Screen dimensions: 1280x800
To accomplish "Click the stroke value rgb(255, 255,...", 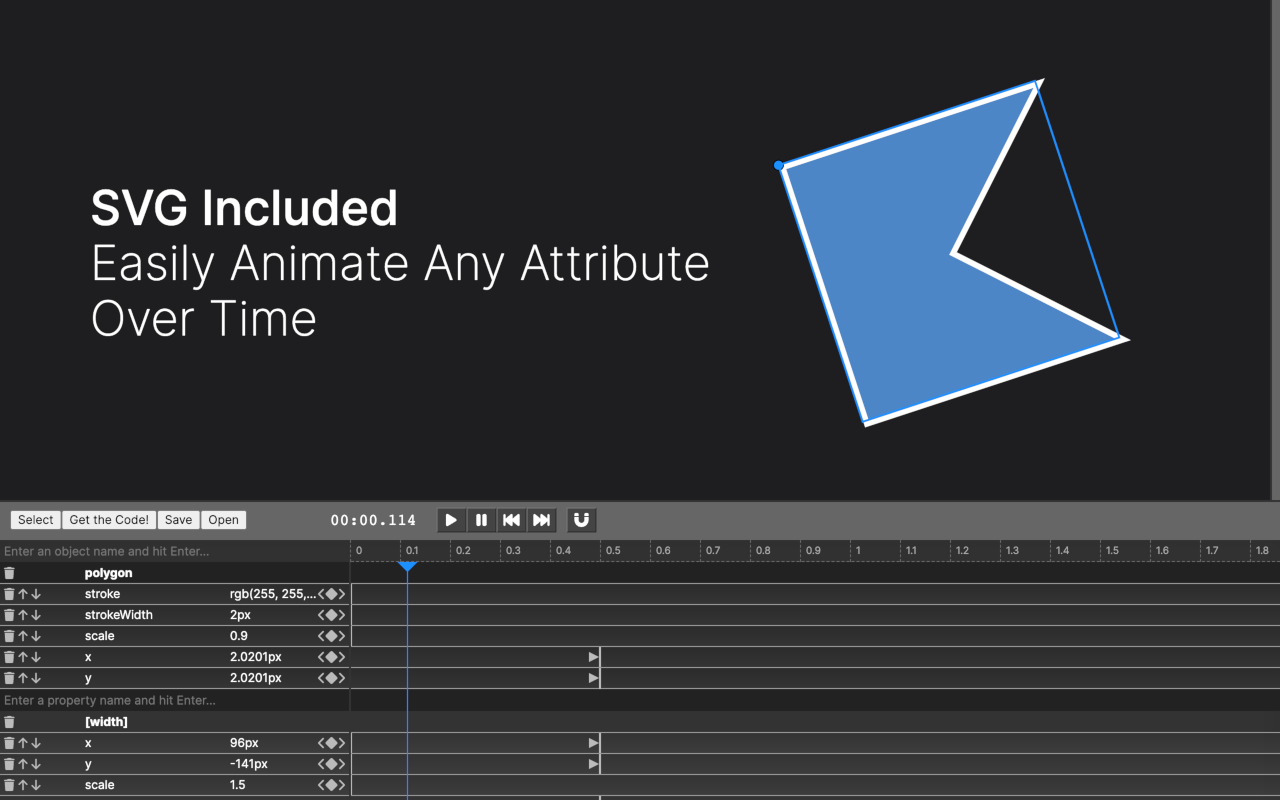I will 273,594.
